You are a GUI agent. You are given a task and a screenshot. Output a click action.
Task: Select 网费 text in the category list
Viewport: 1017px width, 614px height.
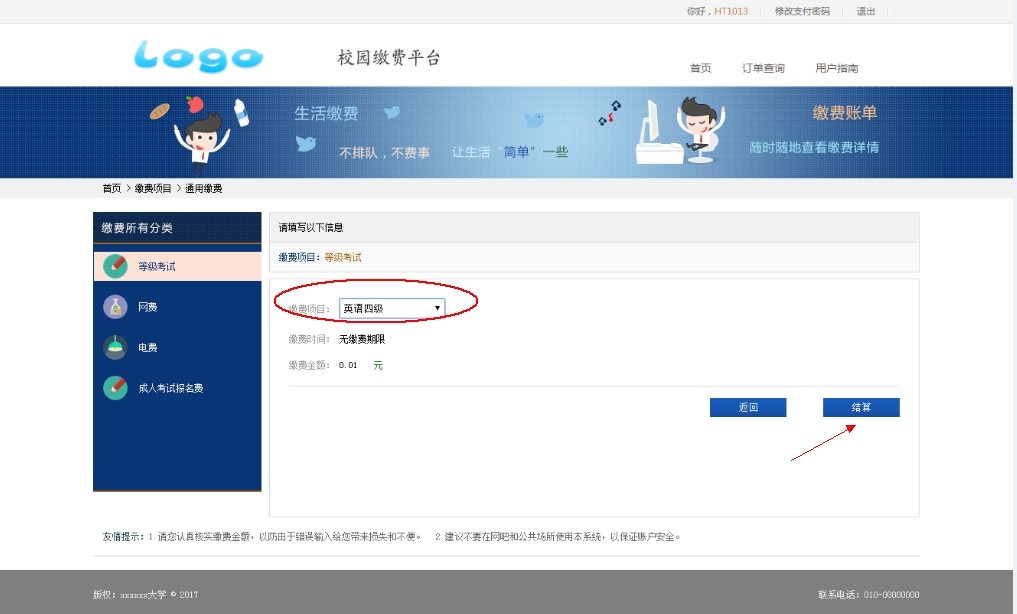click(x=147, y=307)
